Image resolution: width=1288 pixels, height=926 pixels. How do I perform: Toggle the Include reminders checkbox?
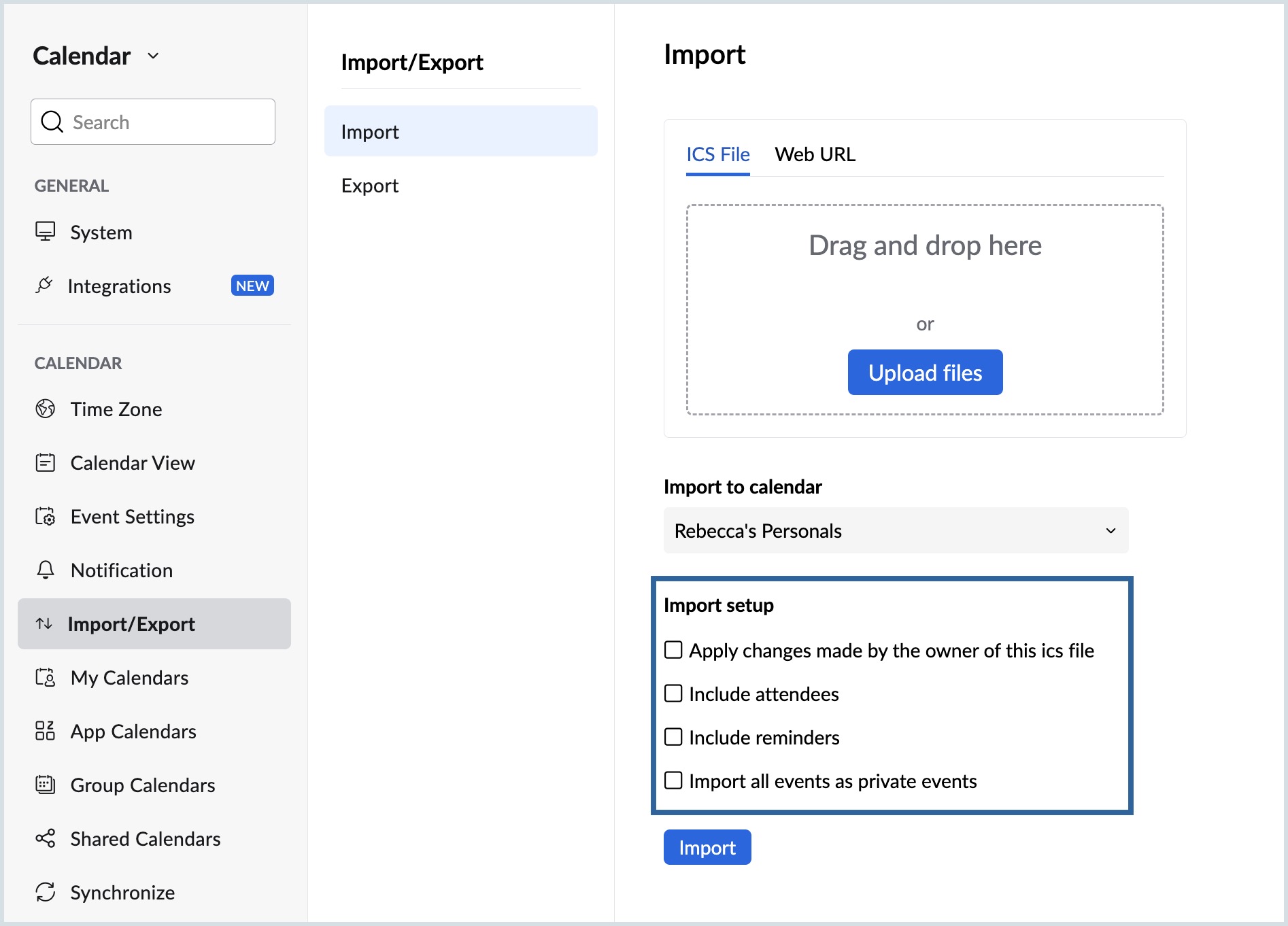click(x=673, y=737)
